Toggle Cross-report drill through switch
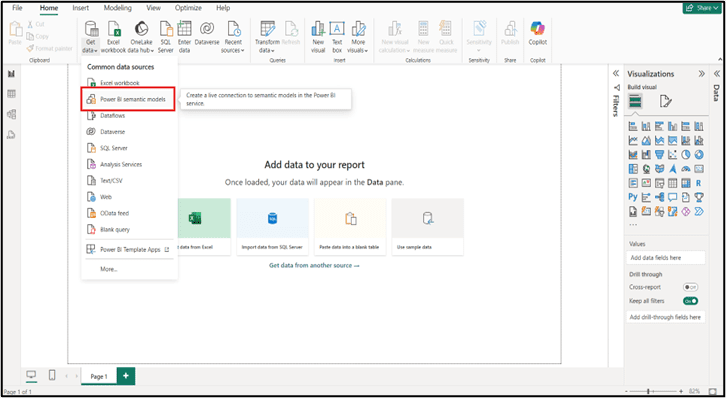Image resolution: width=726 pixels, height=398 pixels. (690, 287)
